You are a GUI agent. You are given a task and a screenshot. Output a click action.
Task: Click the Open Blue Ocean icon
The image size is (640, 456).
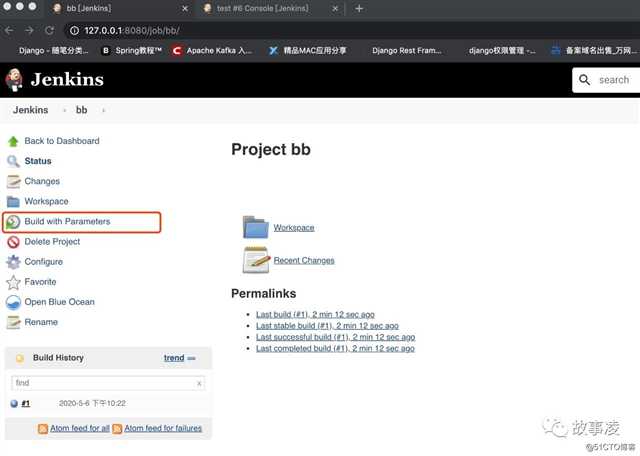pyautogui.click(x=13, y=303)
